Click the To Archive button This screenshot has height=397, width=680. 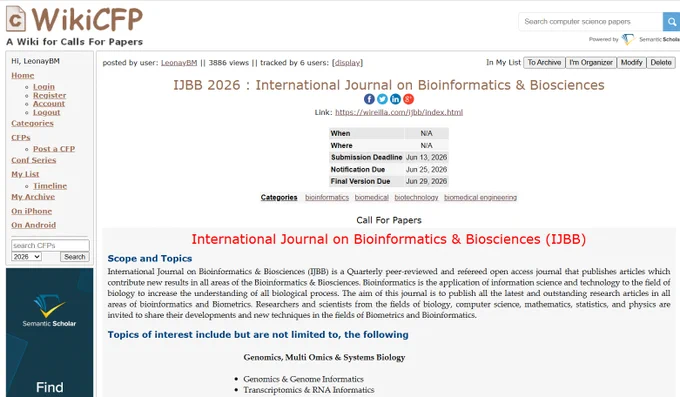(x=544, y=62)
